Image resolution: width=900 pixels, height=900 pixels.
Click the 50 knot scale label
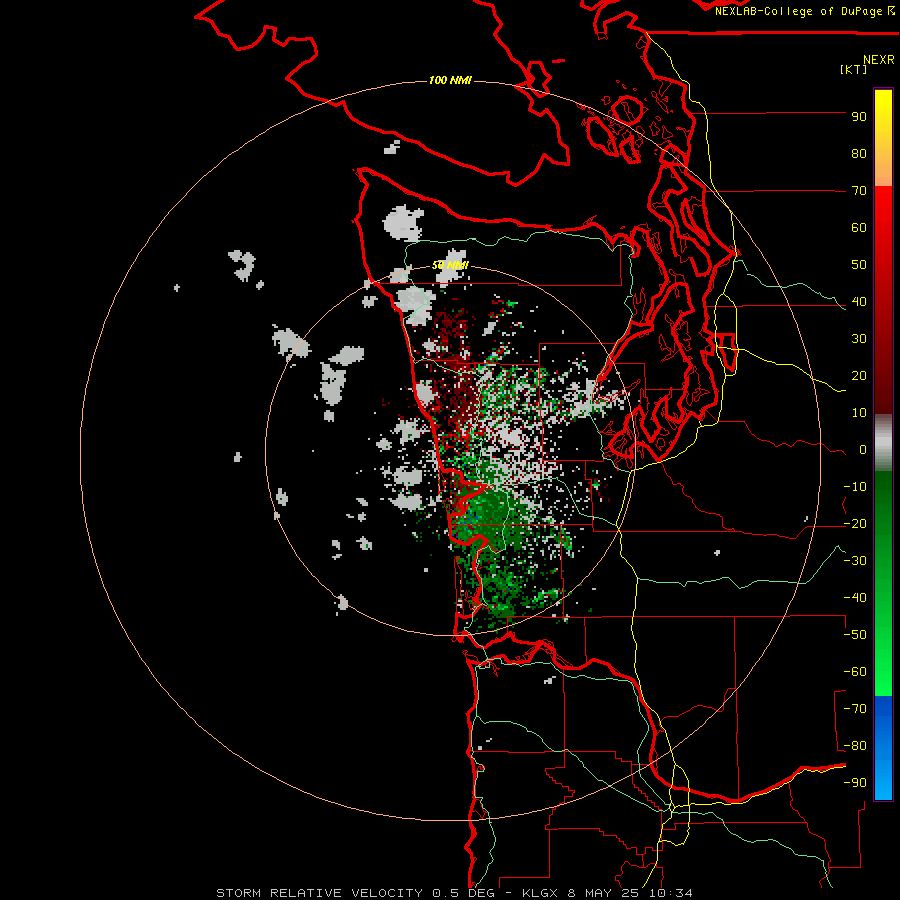click(x=859, y=265)
